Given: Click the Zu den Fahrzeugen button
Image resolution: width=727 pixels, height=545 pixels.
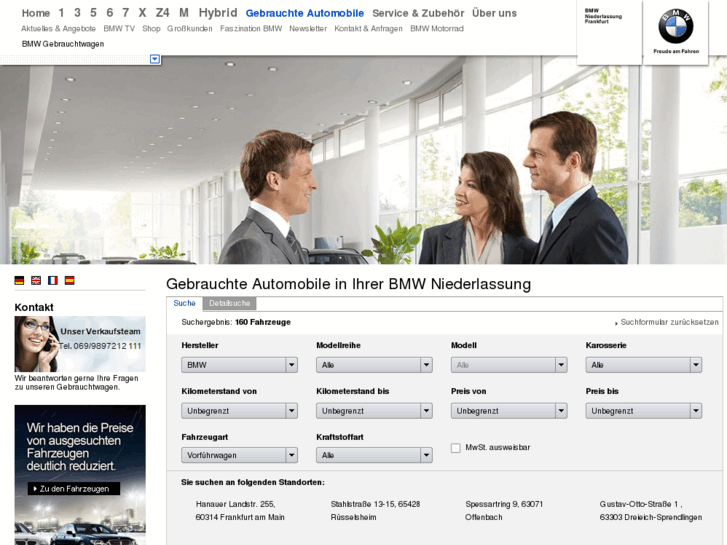Looking at the screenshot, I should coord(74,488).
